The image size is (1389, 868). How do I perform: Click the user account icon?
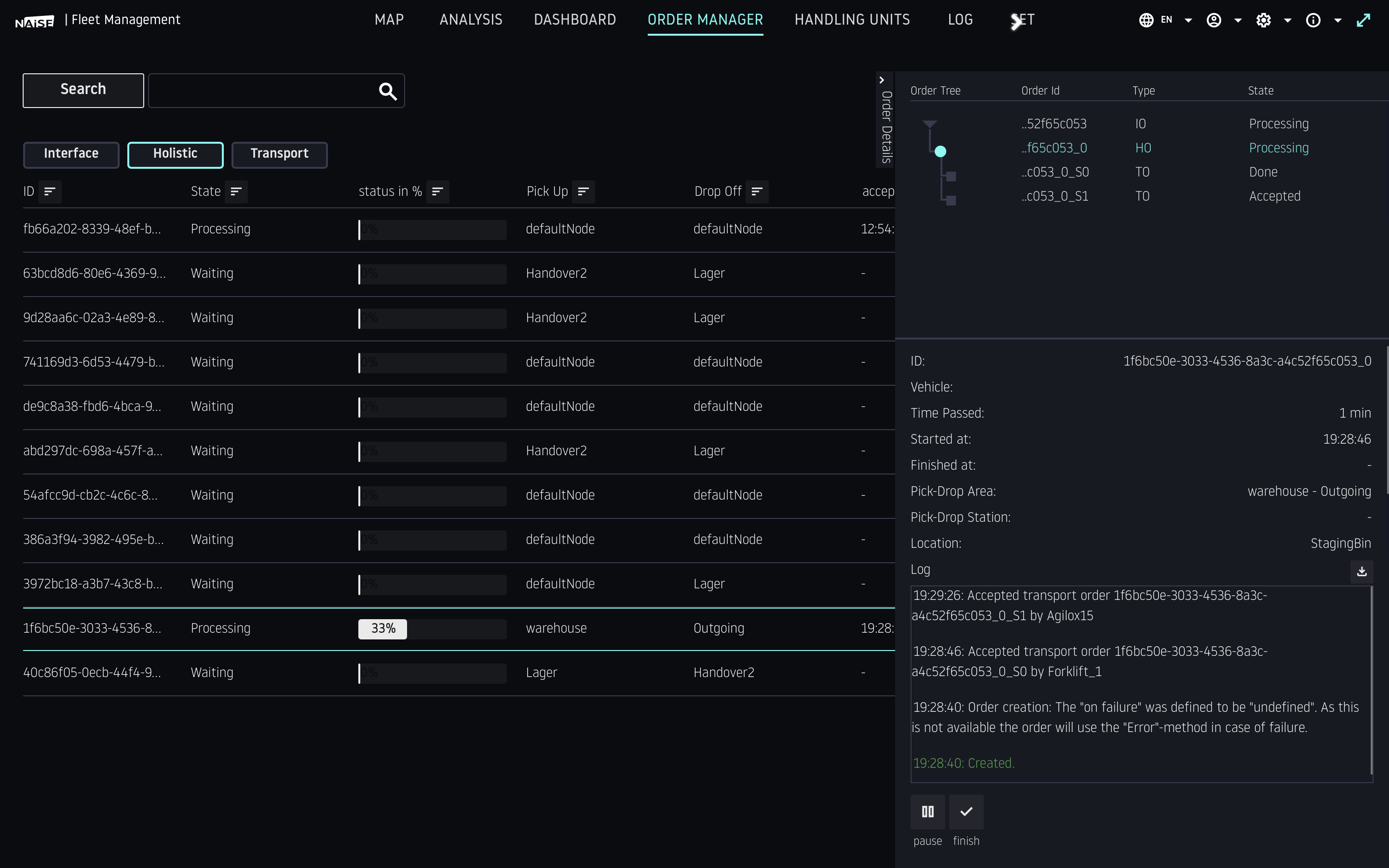pyautogui.click(x=1213, y=19)
